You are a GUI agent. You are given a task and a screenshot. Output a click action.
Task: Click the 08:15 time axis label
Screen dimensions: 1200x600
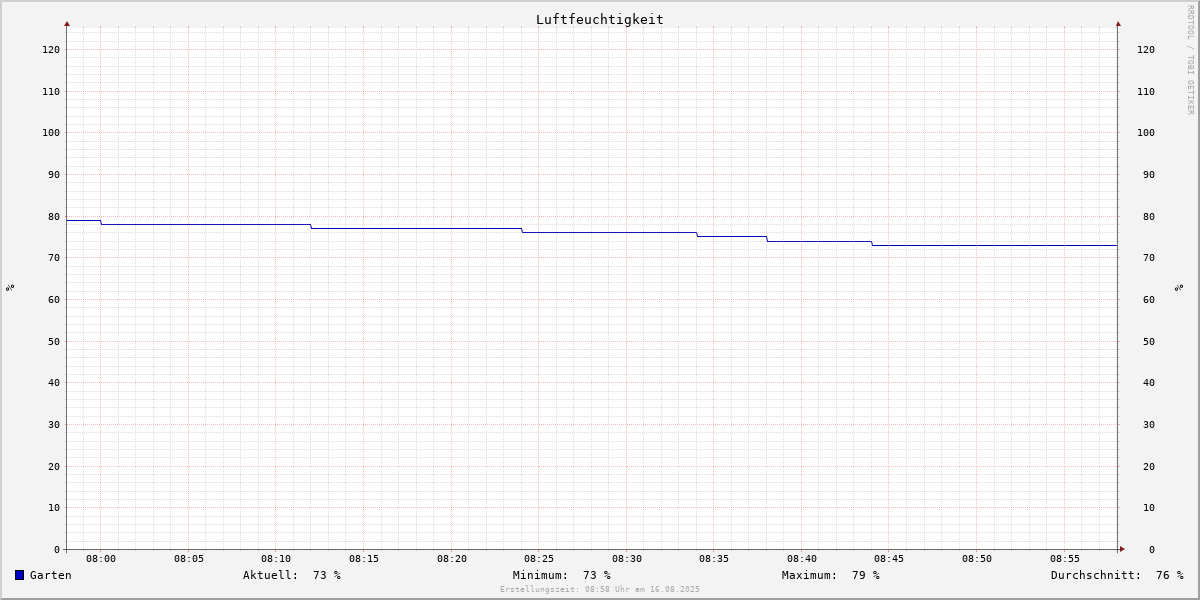pyautogui.click(x=364, y=559)
